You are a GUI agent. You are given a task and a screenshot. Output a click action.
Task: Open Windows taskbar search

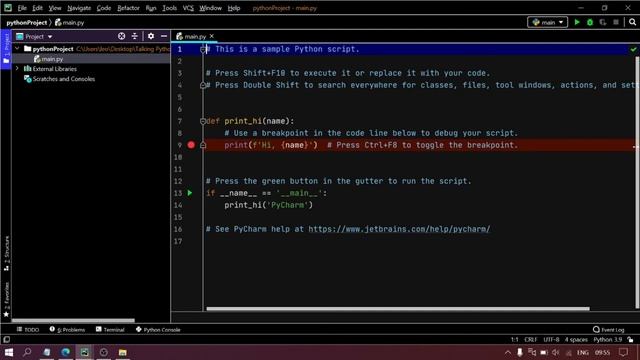pos(27,352)
